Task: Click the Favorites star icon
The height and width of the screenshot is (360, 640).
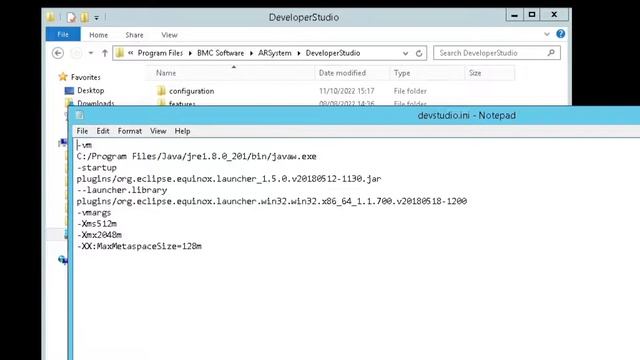Action: point(63,77)
